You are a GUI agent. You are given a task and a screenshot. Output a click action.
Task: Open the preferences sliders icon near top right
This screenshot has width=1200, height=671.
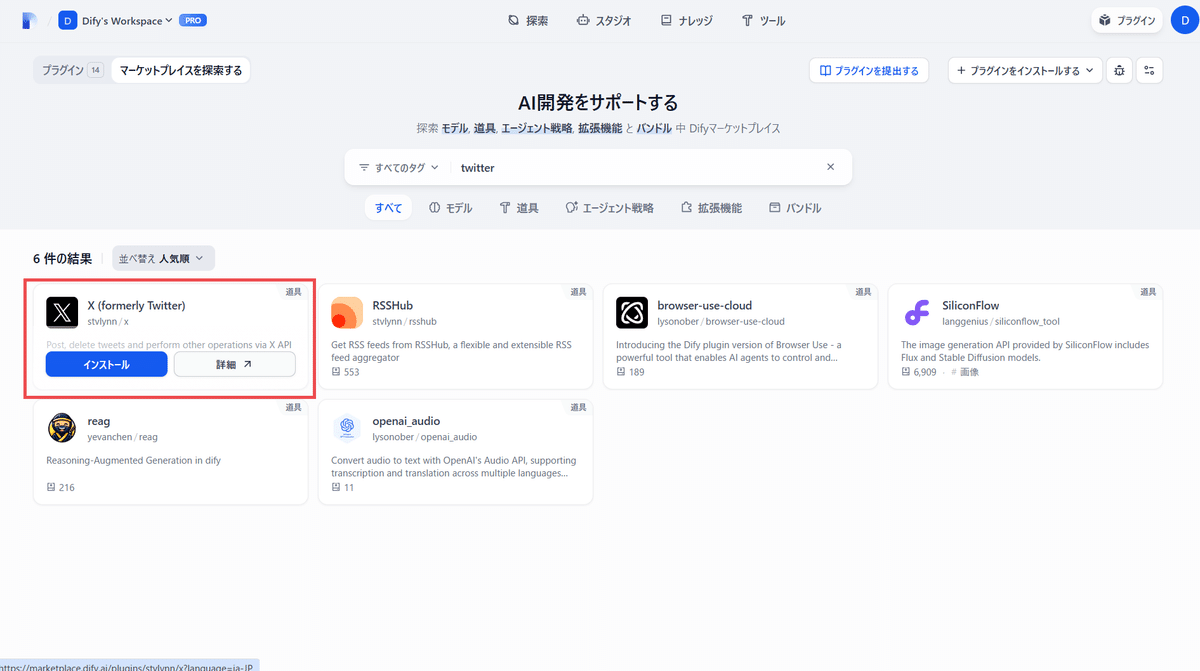point(1149,70)
